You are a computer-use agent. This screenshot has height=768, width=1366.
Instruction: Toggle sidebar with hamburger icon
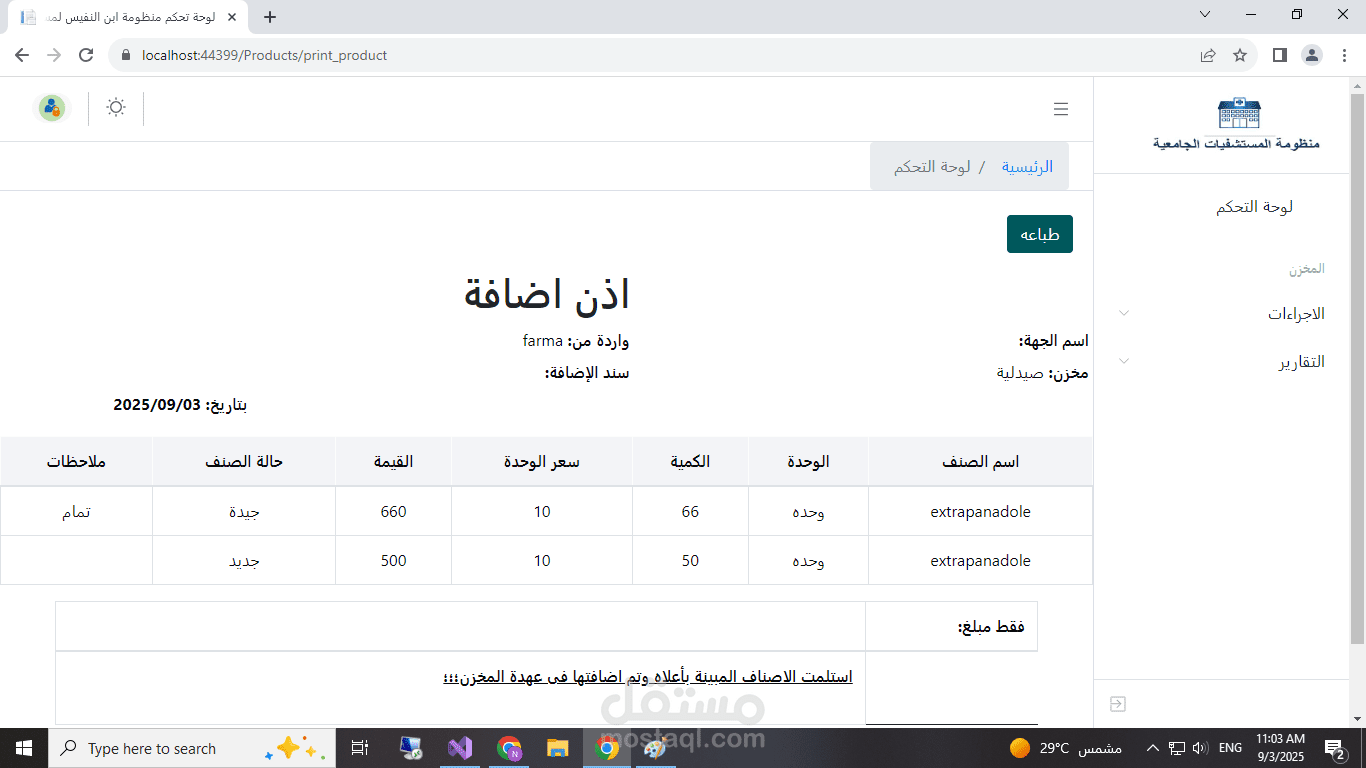coord(1061,109)
